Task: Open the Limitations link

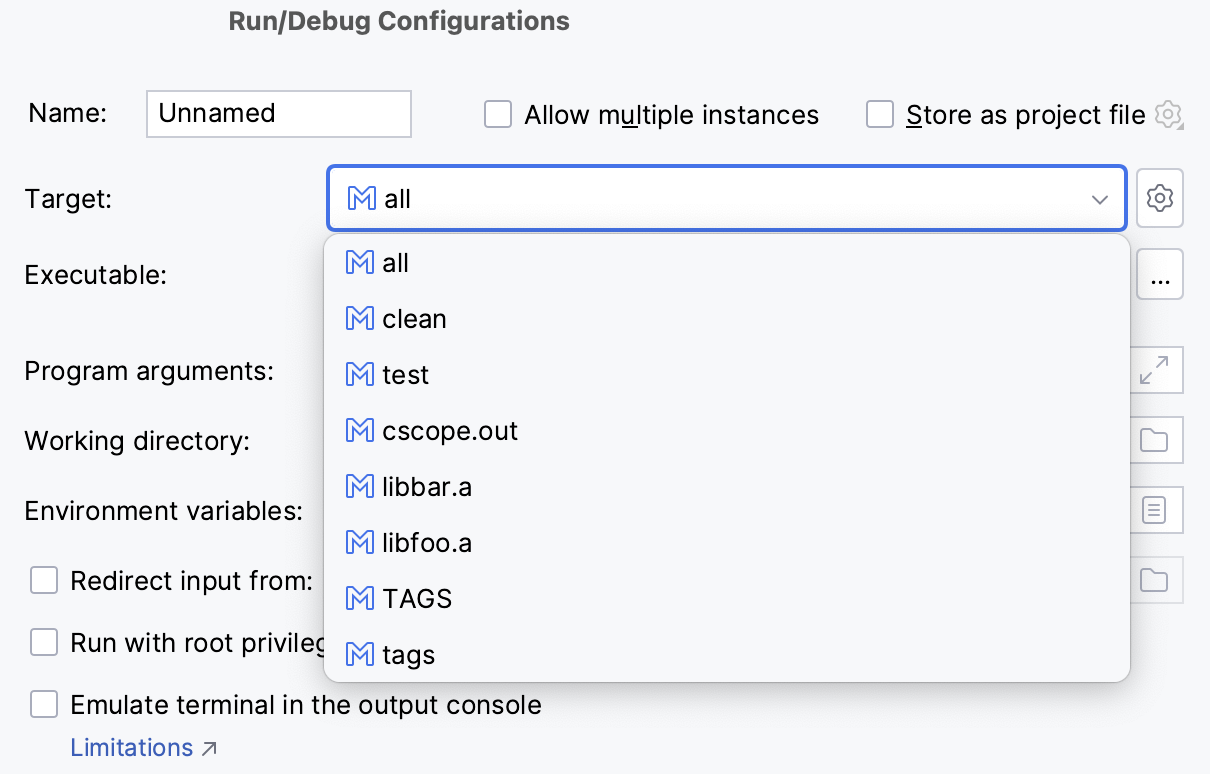Action: tap(131, 747)
